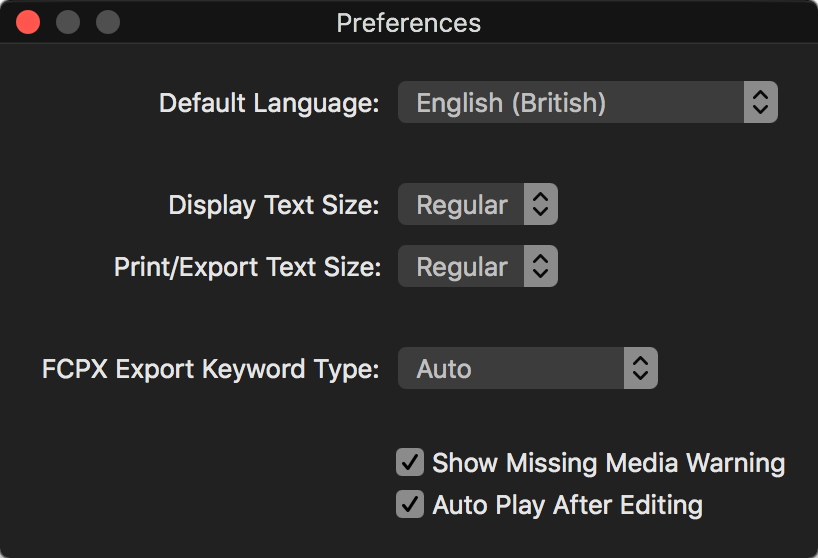Click the Preferences window title
This screenshot has height=558, width=818.
click(408, 23)
